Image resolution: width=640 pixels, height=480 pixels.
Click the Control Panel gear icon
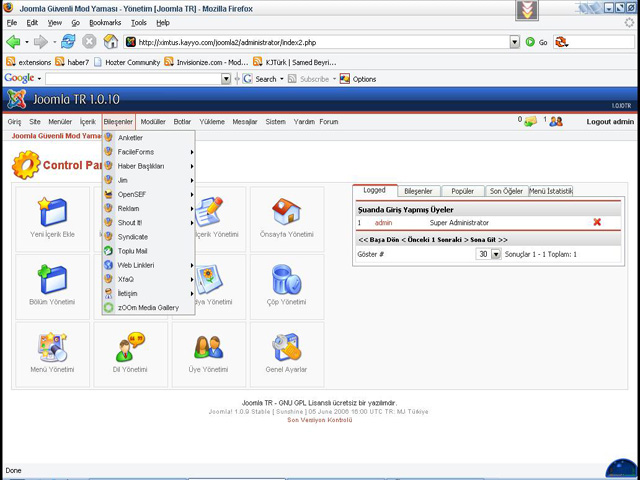tap(26, 165)
